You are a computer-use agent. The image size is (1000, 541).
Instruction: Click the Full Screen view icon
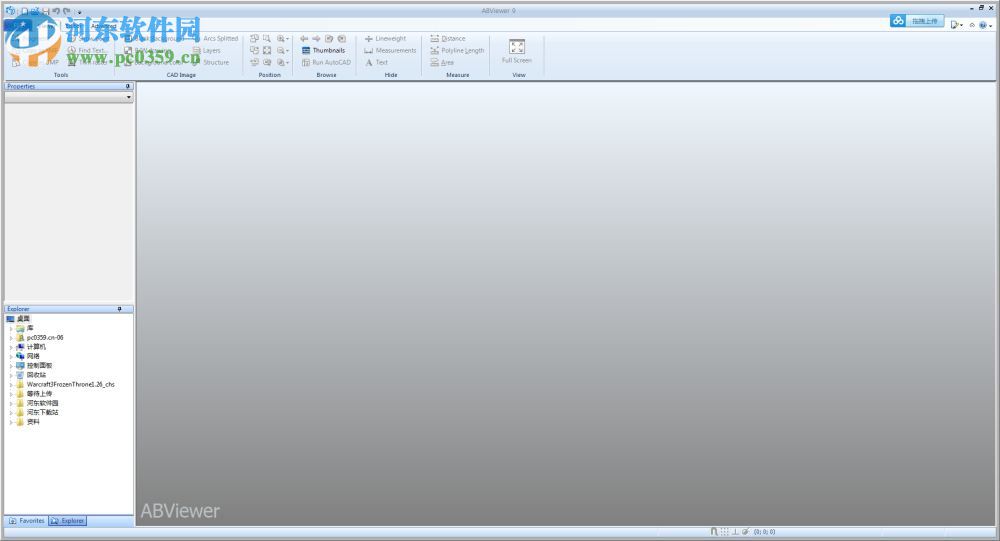pyautogui.click(x=517, y=50)
